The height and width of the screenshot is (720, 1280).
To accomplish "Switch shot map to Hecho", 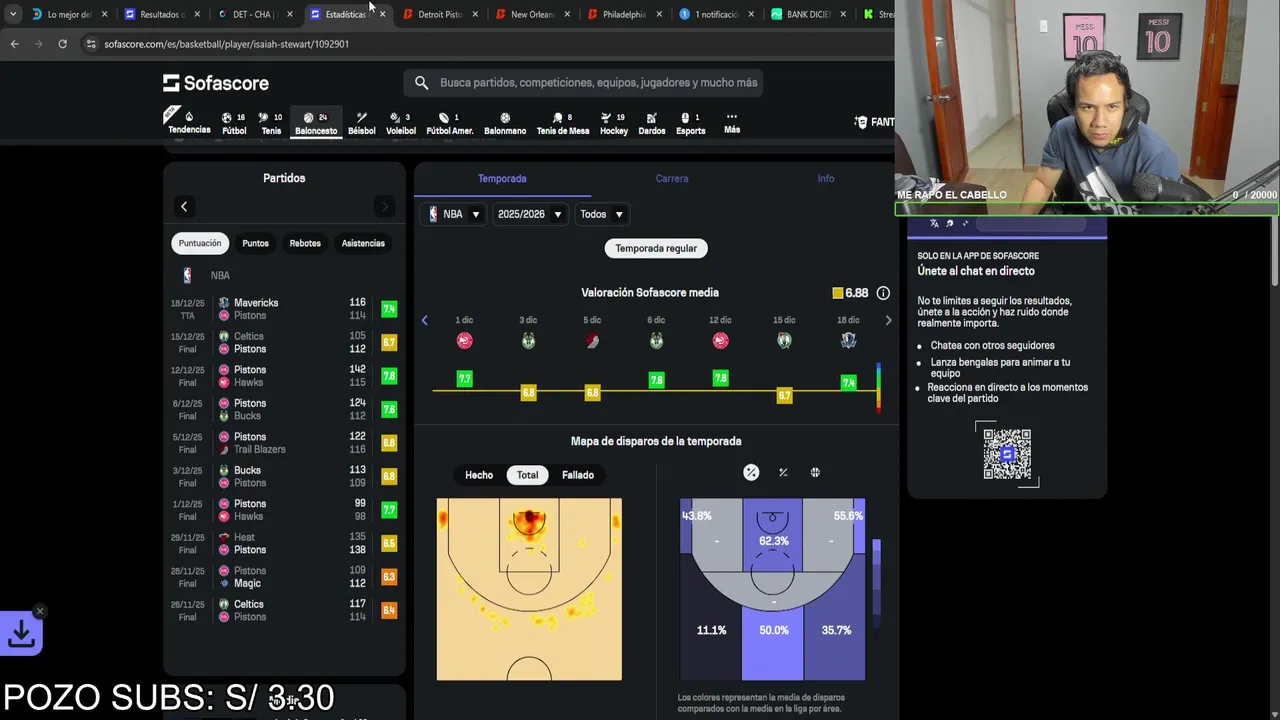I will [479, 475].
